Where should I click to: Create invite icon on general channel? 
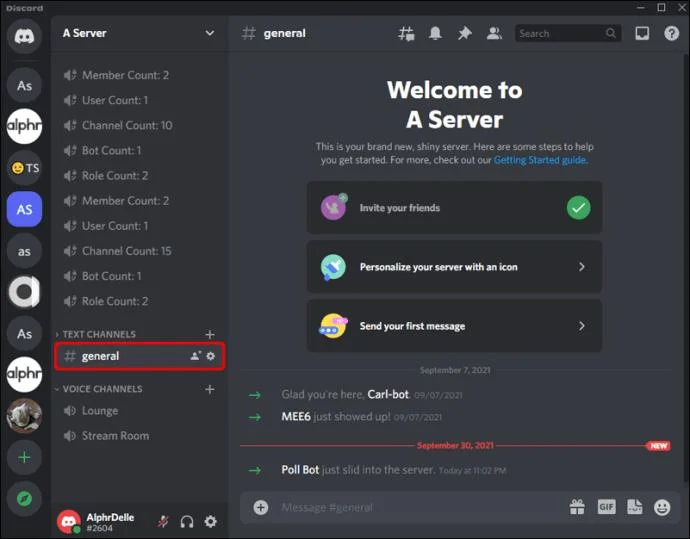196,356
